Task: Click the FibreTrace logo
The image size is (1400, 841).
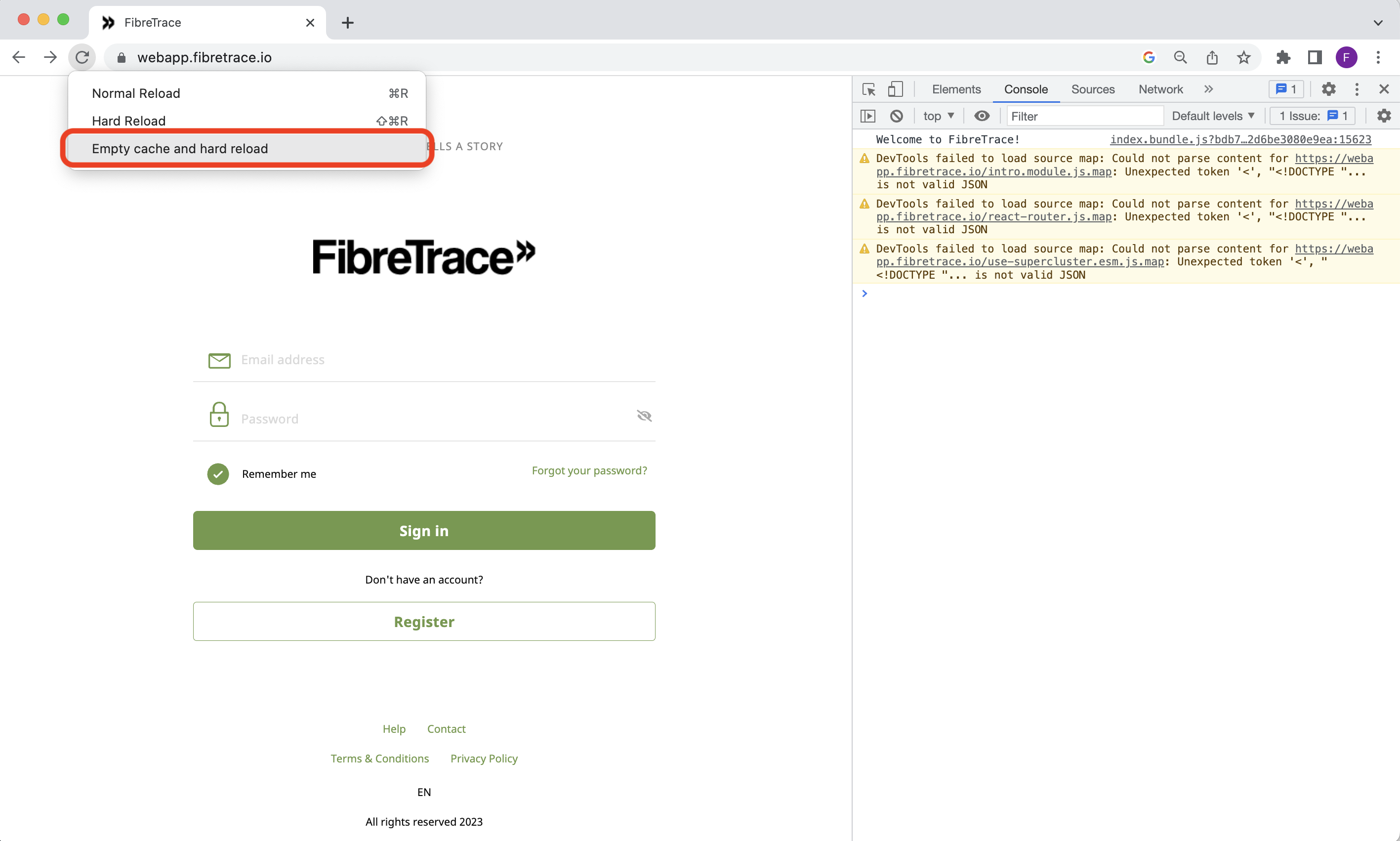Action: (x=424, y=257)
